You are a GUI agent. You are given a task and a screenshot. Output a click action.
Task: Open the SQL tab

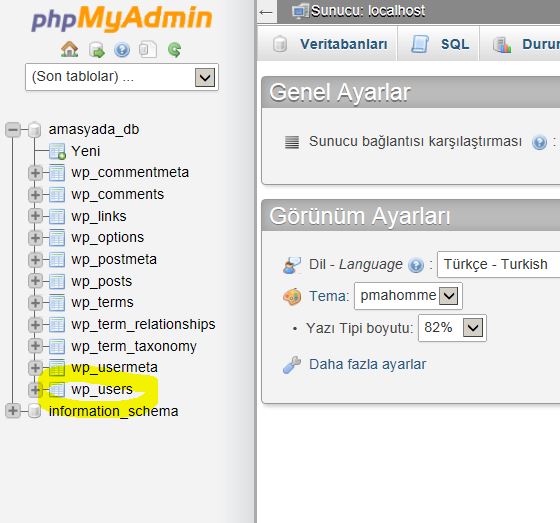(439, 44)
